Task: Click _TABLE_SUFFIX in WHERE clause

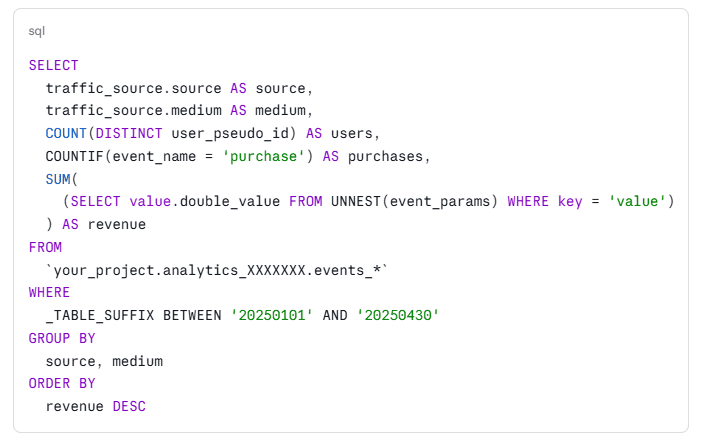Action: (x=100, y=316)
